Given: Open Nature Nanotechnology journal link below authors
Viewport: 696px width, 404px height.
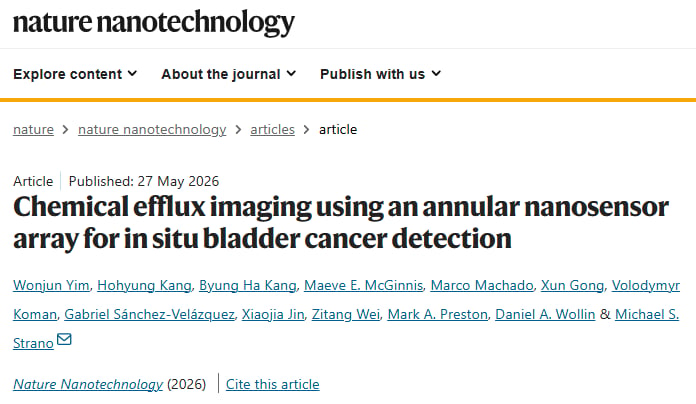Looking at the screenshot, I should [x=88, y=384].
